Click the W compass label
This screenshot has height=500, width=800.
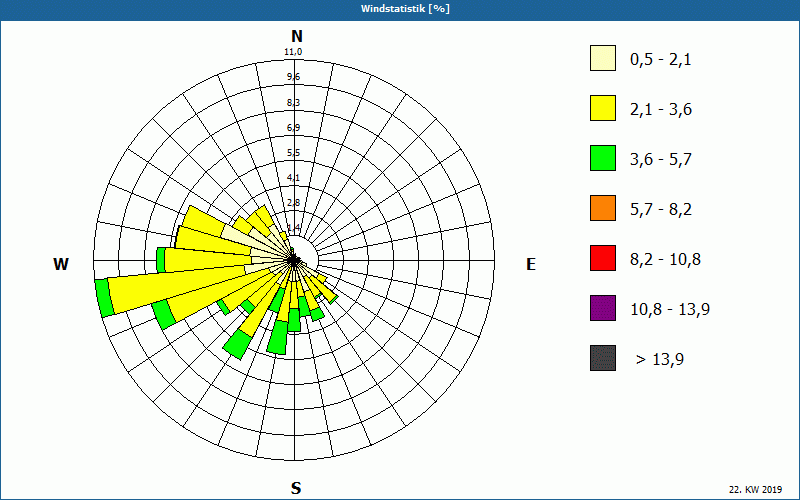coord(61,264)
